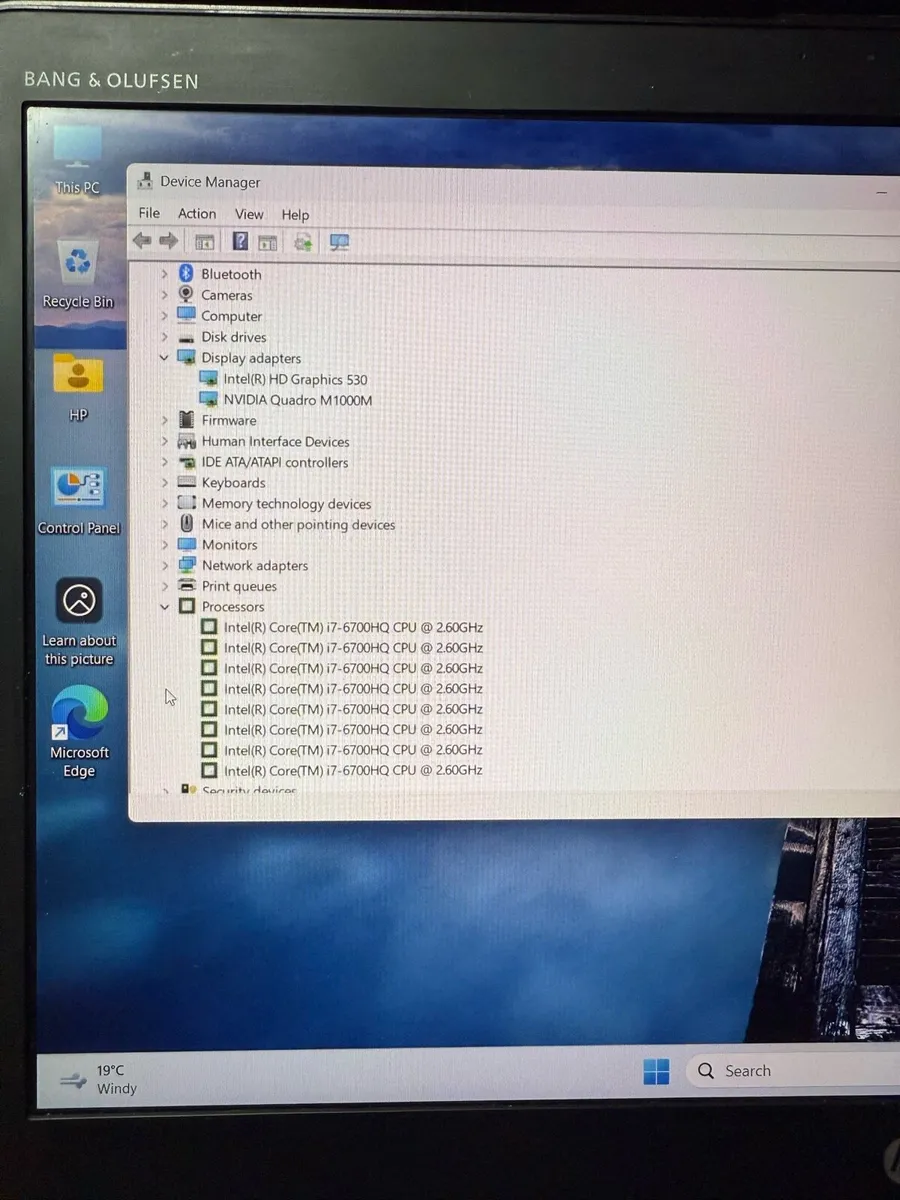Viewport: 900px width, 1200px height.
Task: Open the 19°C Windy weather widget
Action: coord(98,1079)
